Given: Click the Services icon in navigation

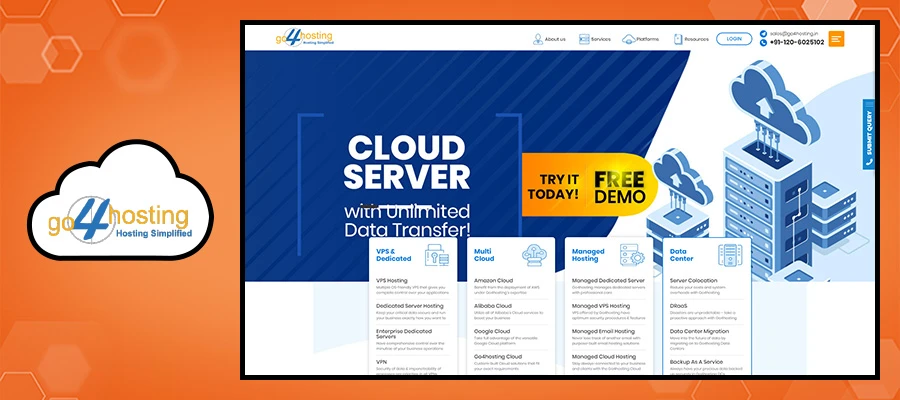Looking at the screenshot, I should (x=584, y=39).
